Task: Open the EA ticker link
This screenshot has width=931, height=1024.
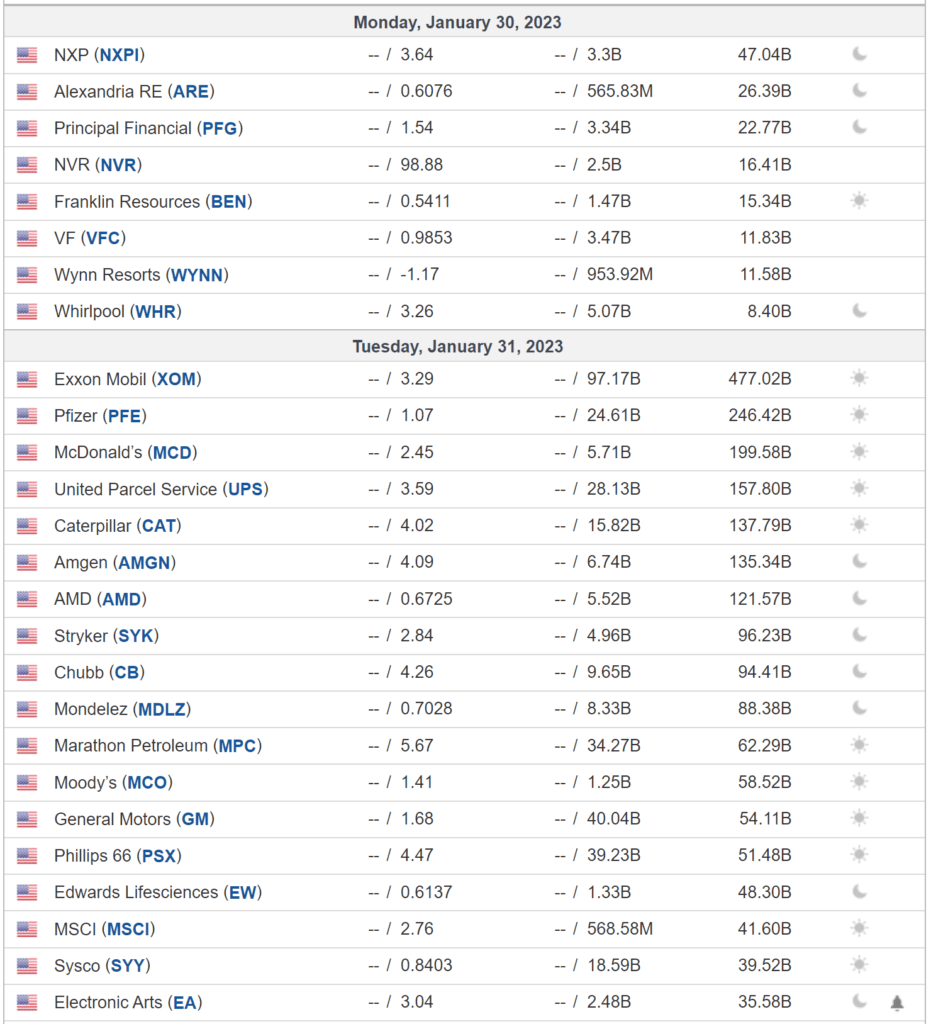Action: click(x=185, y=1002)
